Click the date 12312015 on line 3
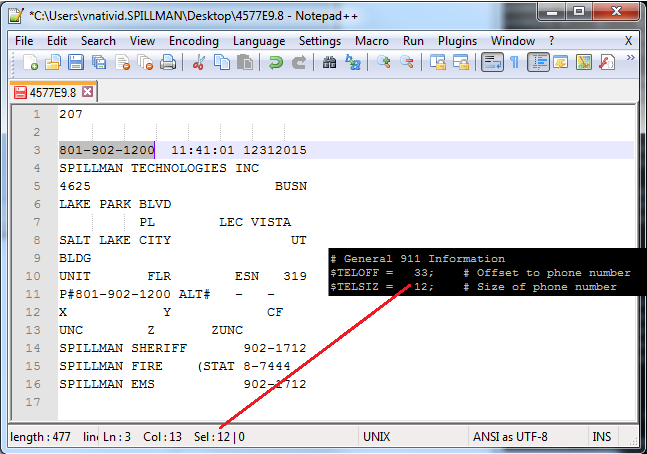This screenshot has width=647, height=454. coord(275,150)
